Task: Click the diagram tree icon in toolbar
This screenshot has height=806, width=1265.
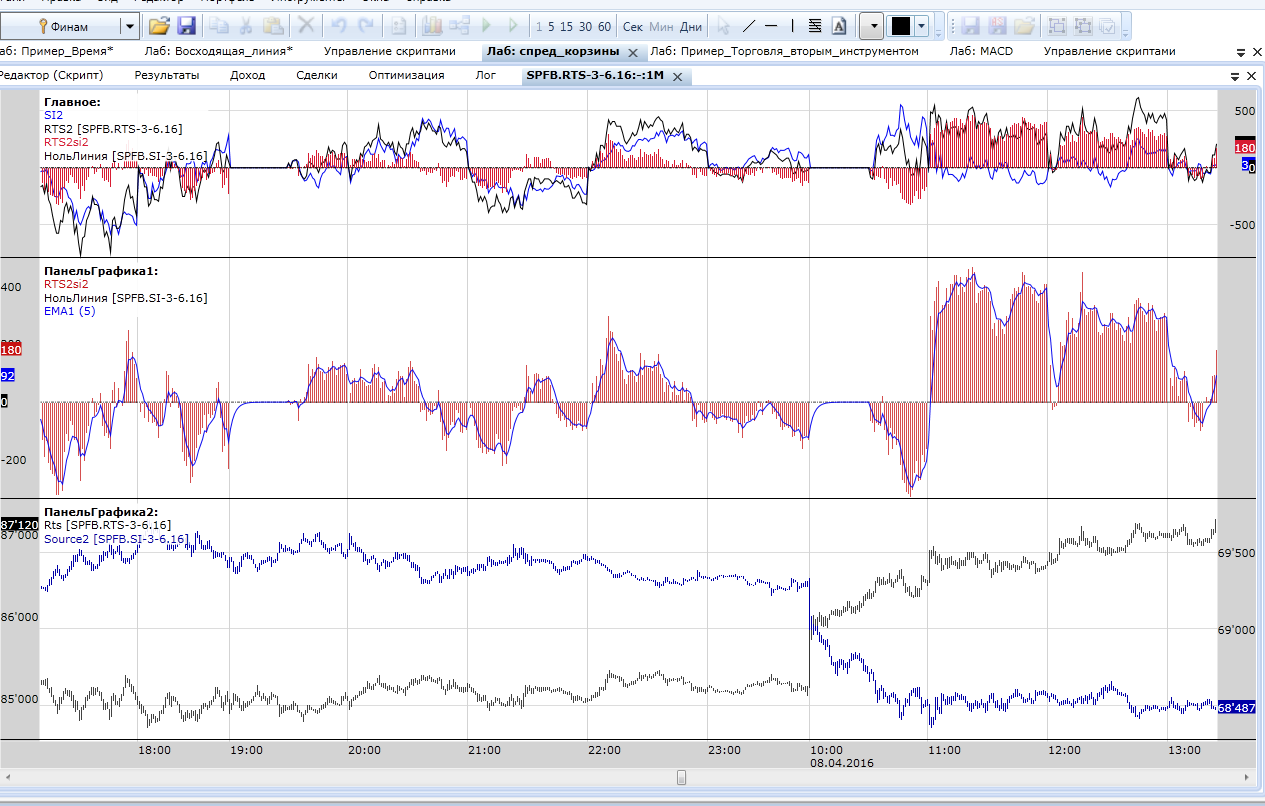Action: (x=459, y=26)
